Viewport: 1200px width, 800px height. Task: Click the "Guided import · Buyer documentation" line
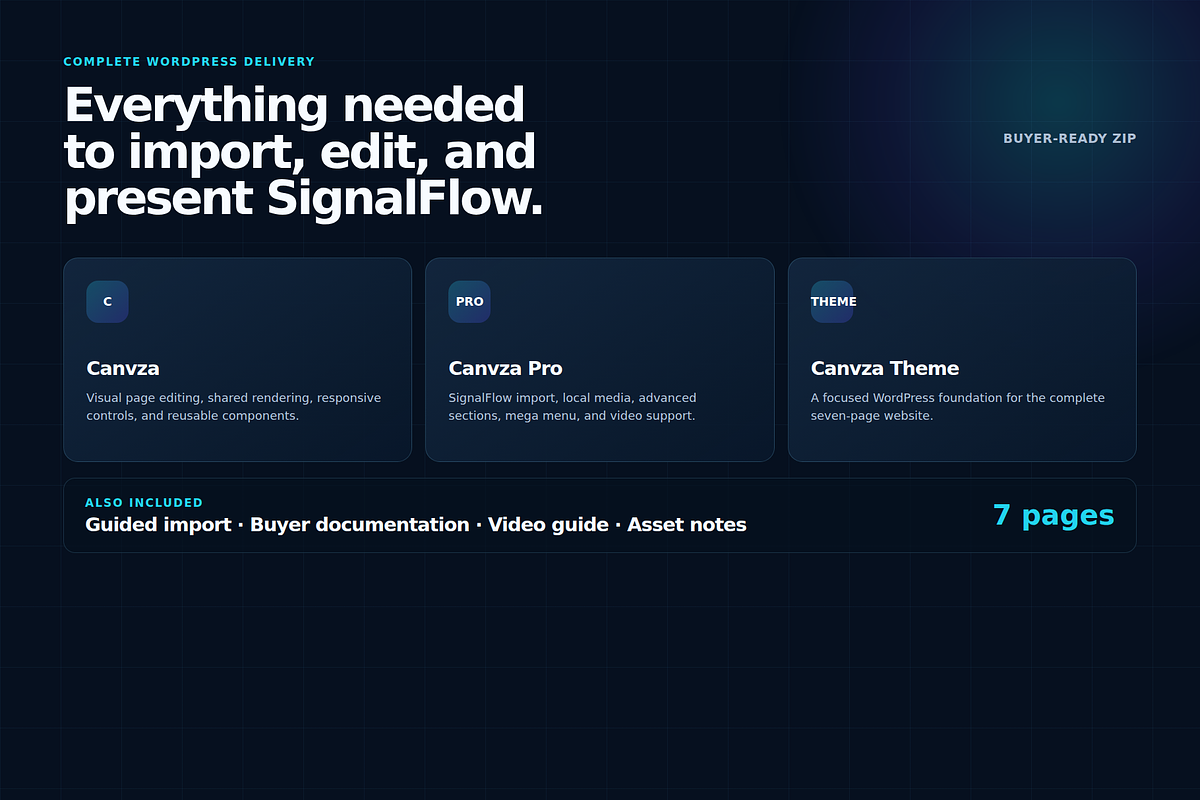[416, 525]
